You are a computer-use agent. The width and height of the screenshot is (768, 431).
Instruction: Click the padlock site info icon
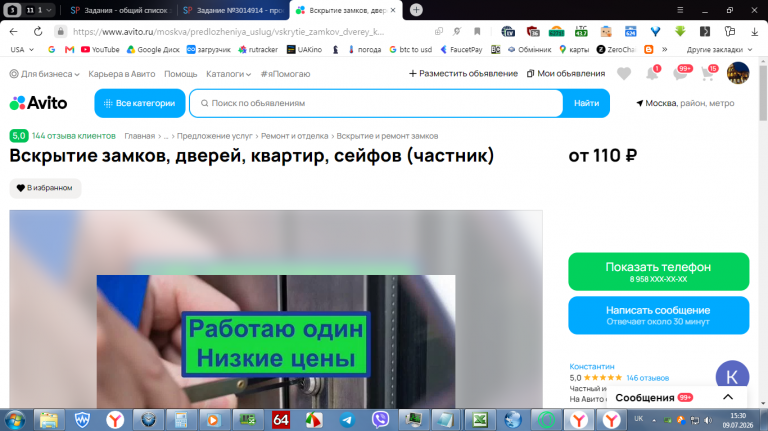coord(60,31)
